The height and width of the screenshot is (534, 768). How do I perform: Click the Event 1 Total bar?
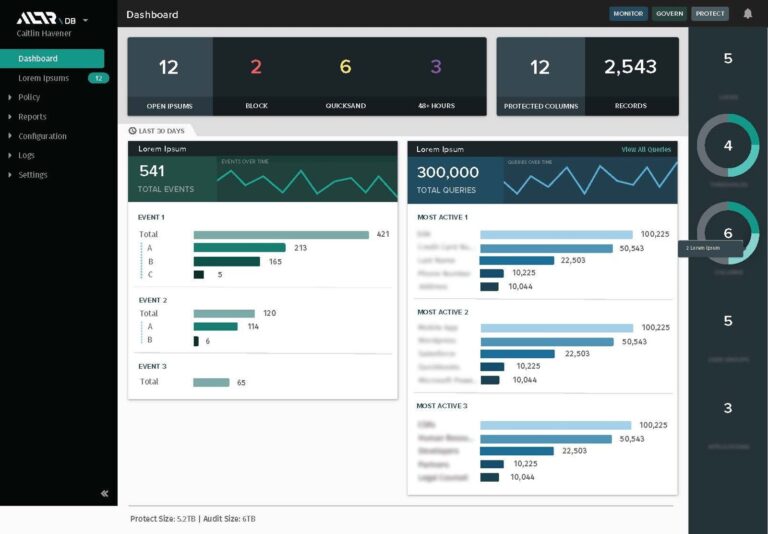281,235
